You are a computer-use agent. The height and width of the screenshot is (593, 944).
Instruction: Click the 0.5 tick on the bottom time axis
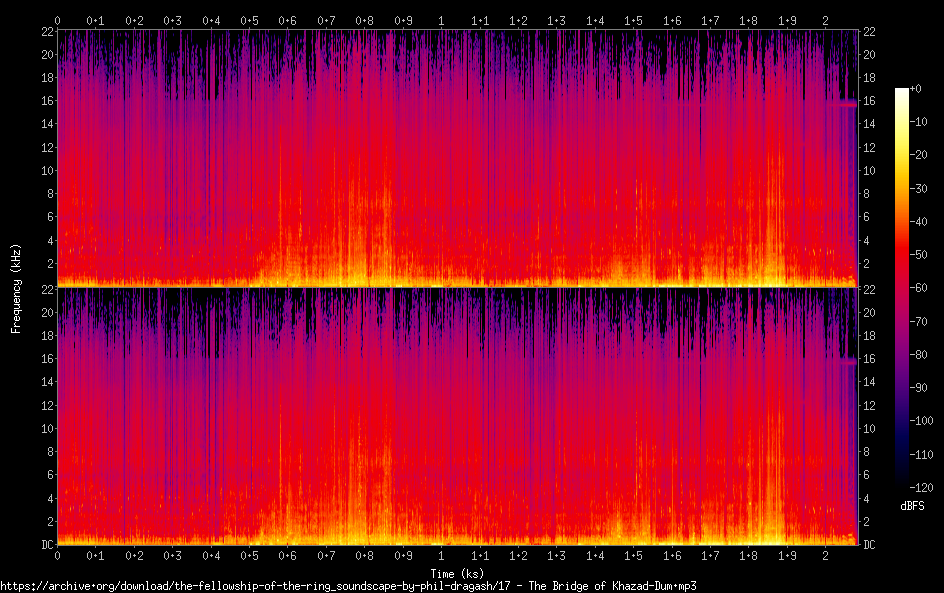pyautogui.click(x=249, y=555)
